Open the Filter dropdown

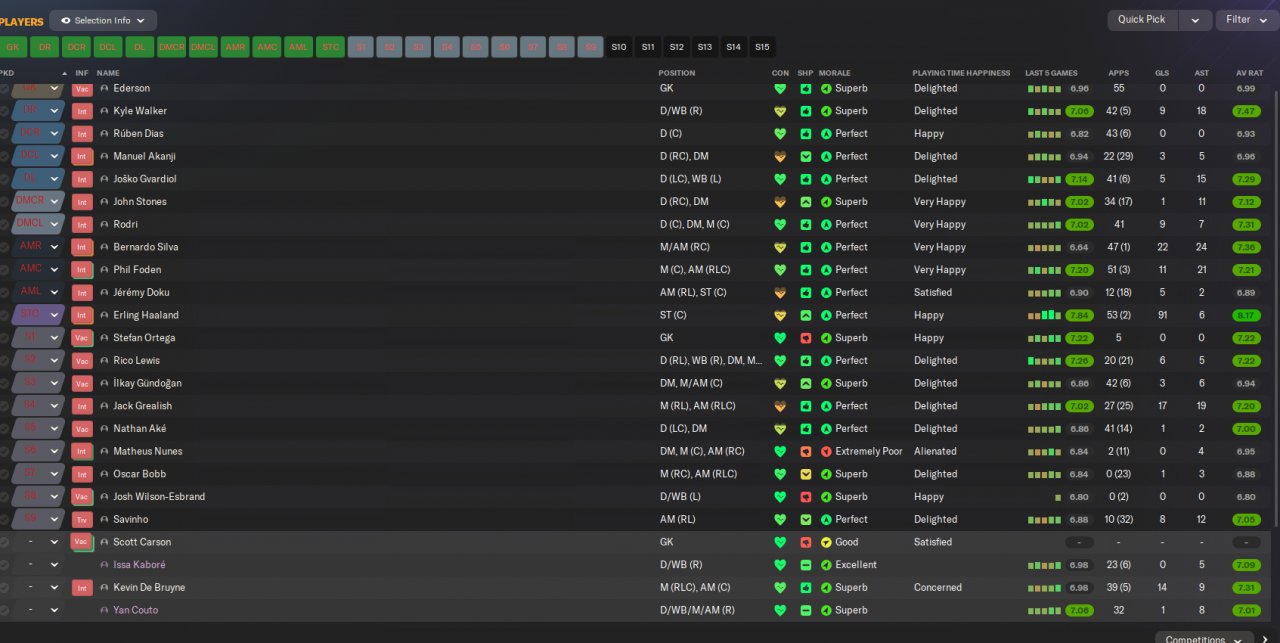coord(1247,20)
